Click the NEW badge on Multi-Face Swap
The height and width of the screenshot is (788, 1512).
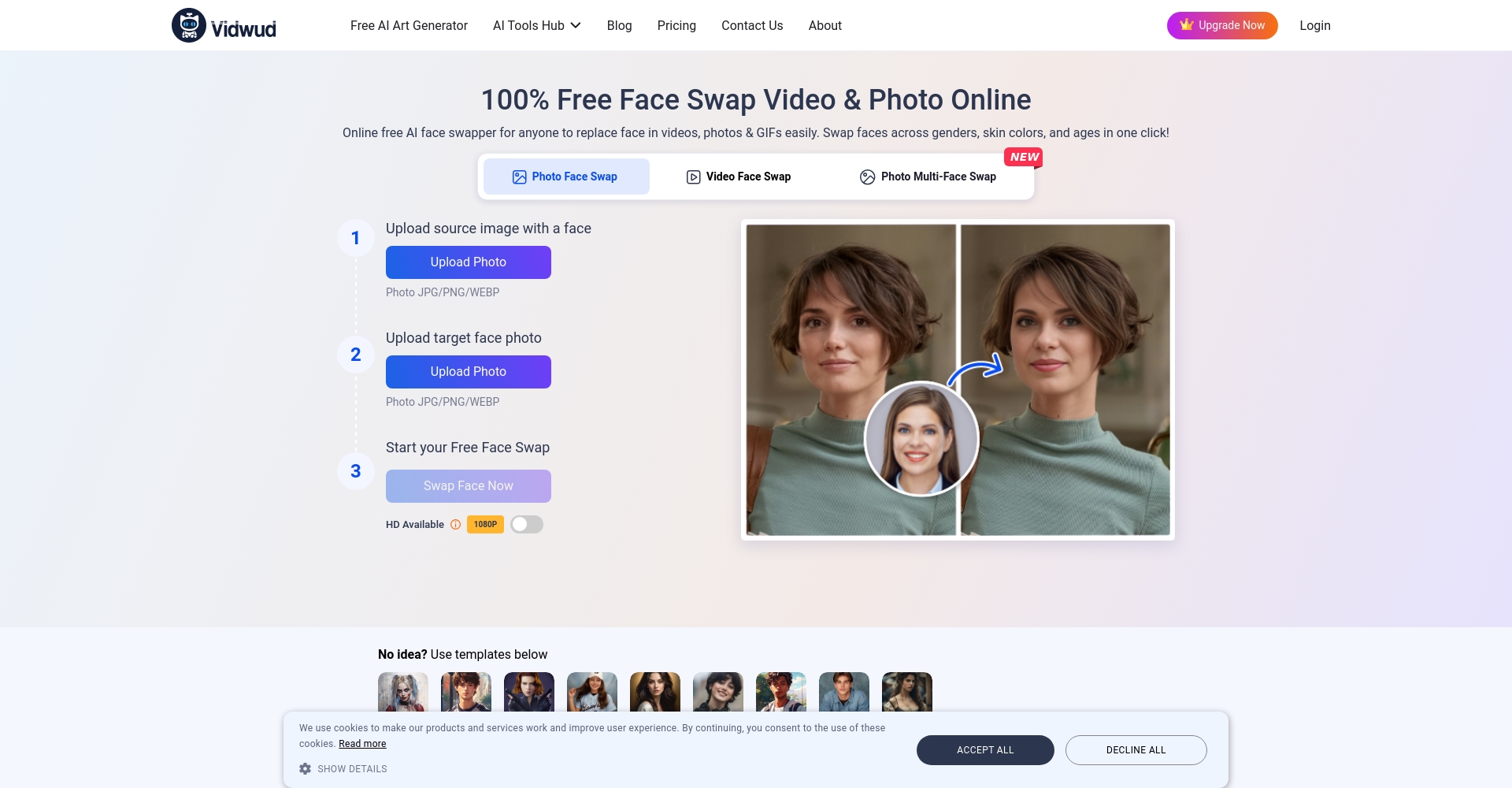tap(1024, 157)
